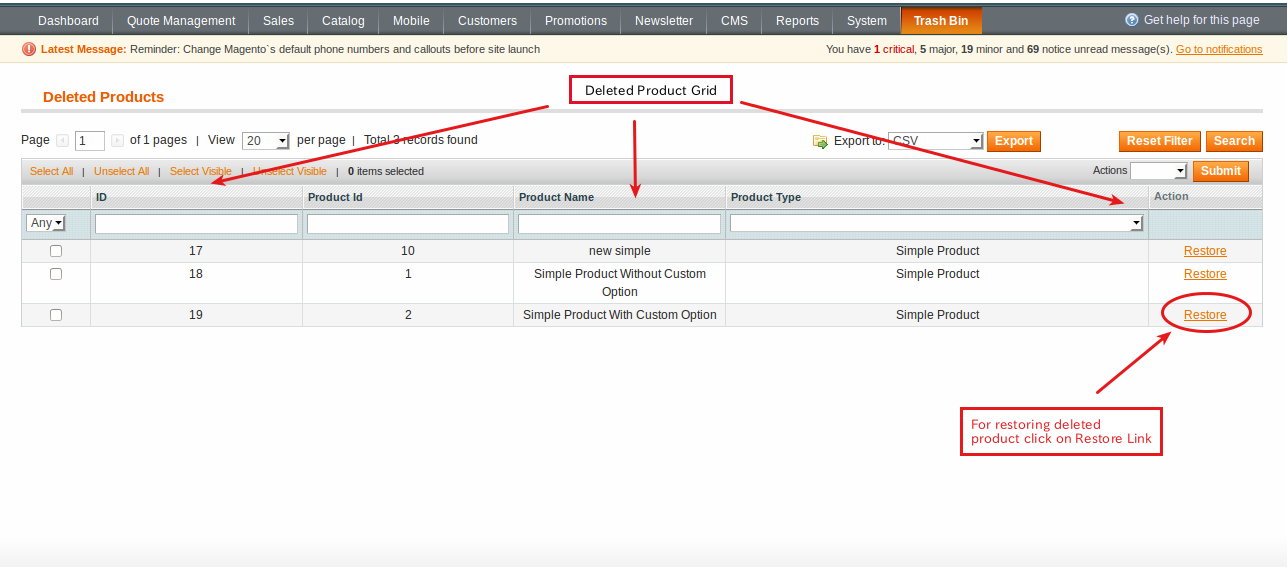Click the Latest Message alert icon

[x=28, y=49]
